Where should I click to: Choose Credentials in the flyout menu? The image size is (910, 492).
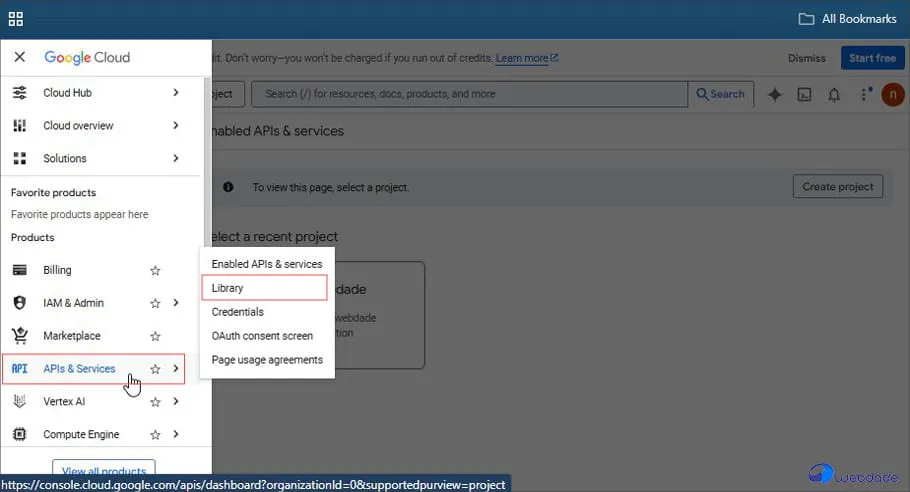click(238, 312)
